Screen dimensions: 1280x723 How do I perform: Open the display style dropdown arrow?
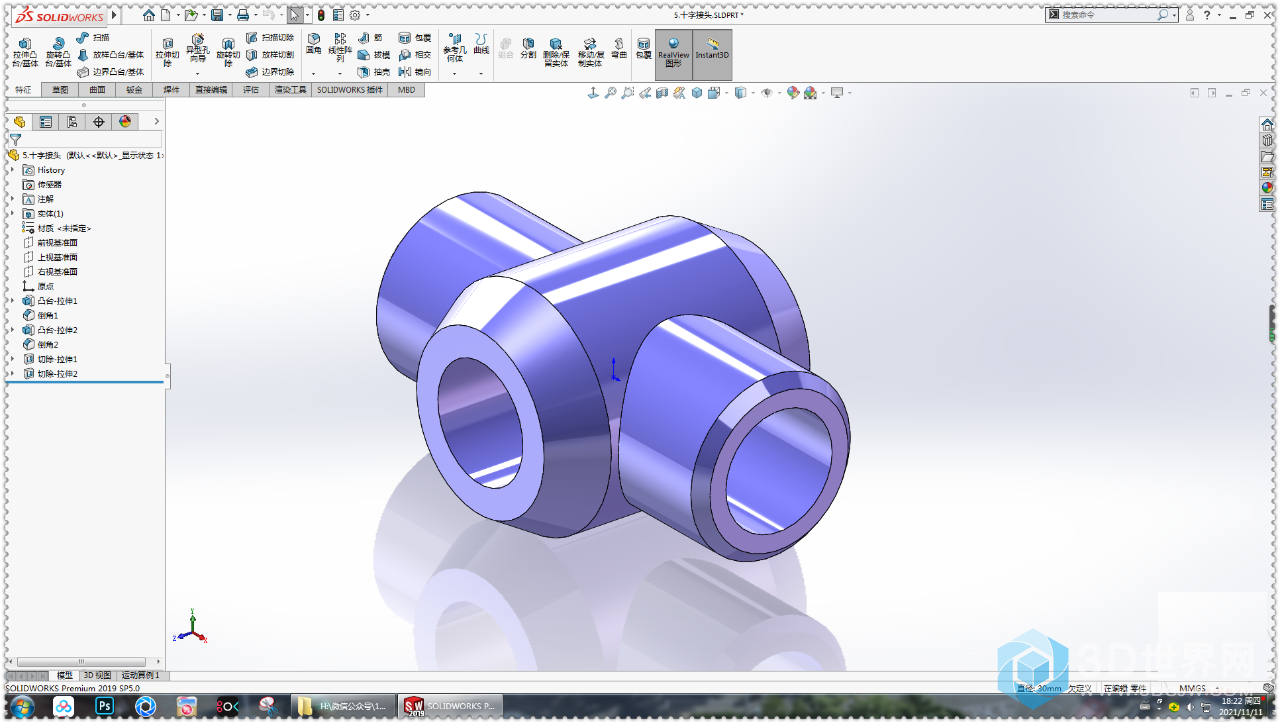point(753,93)
